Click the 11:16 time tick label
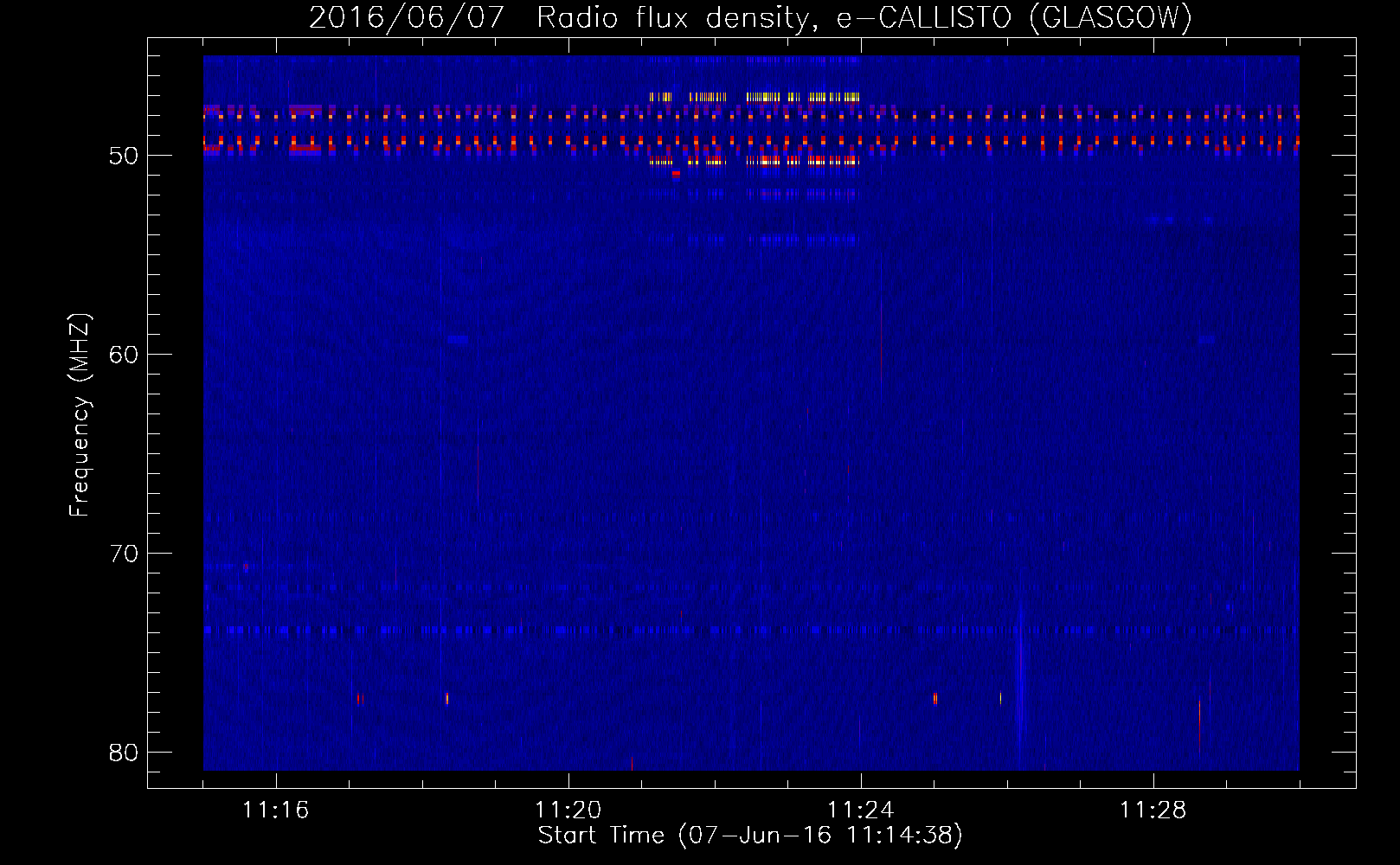Image resolution: width=1400 pixels, height=865 pixels. coord(276,811)
